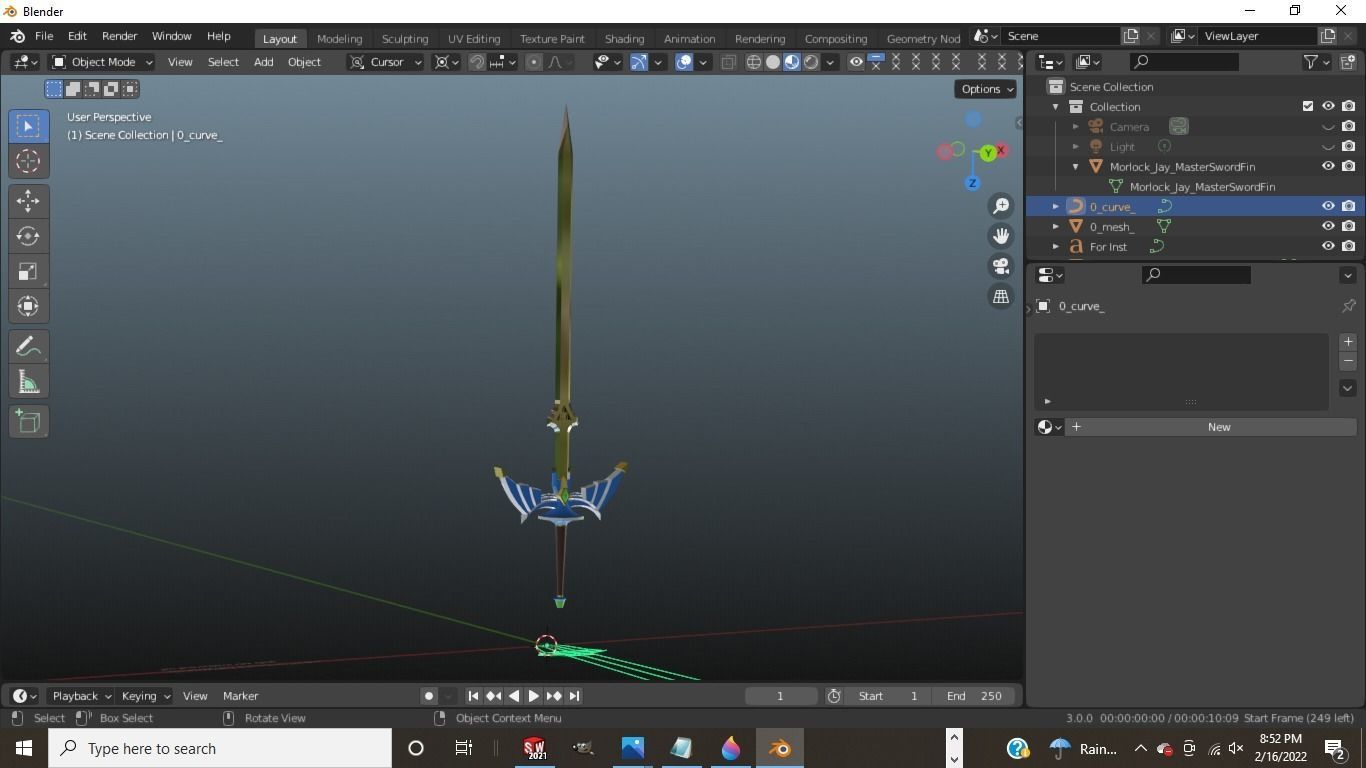Open the Object Mode dropdown
The height and width of the screenshot is (768, 1366).
102,62
